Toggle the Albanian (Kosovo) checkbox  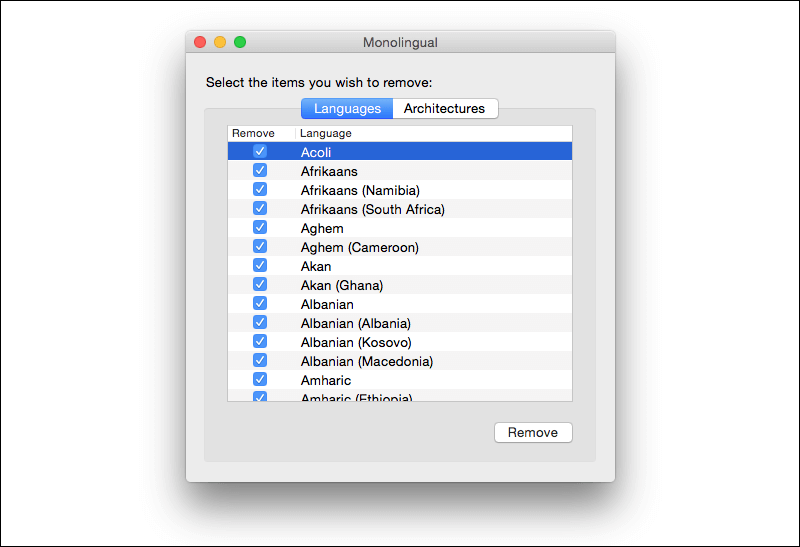(260, 341)
